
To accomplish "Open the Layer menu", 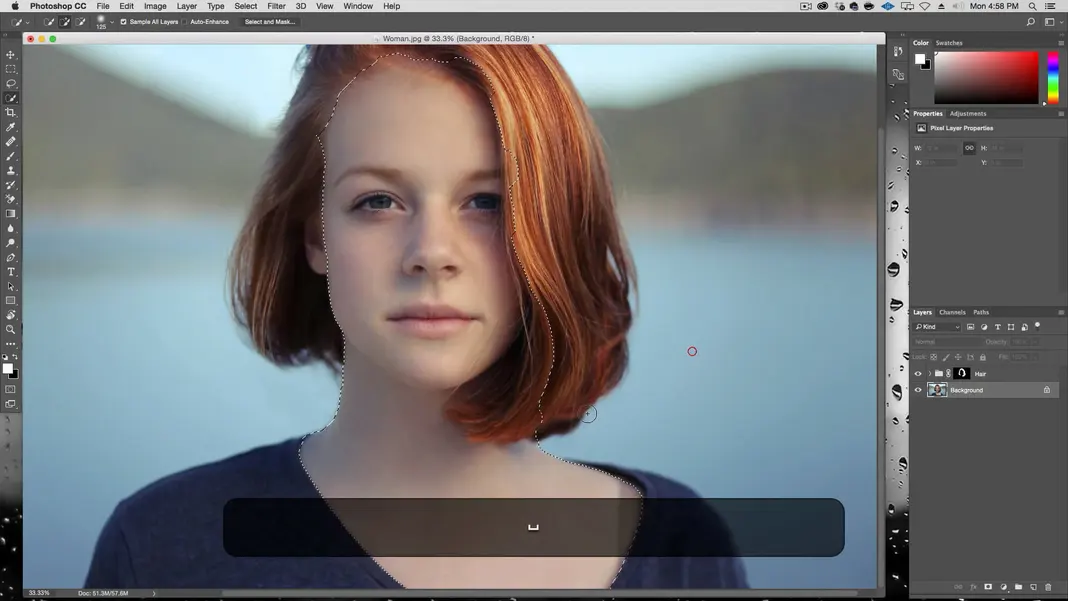I will point(187,6).
